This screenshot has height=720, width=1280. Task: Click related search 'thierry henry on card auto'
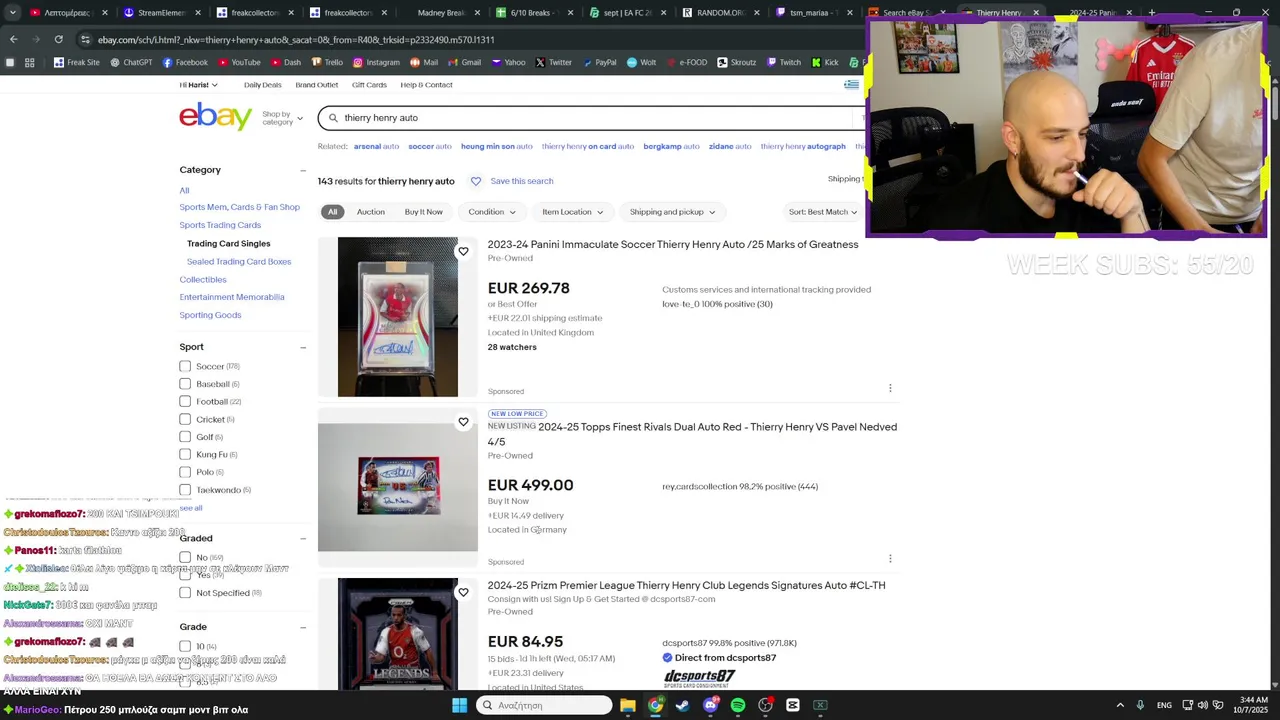click(x=588, y=146)
